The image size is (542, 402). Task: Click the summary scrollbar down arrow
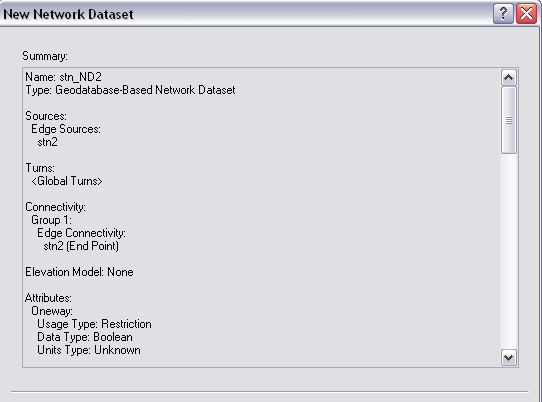pyautogui.click(x=508, y=357)
